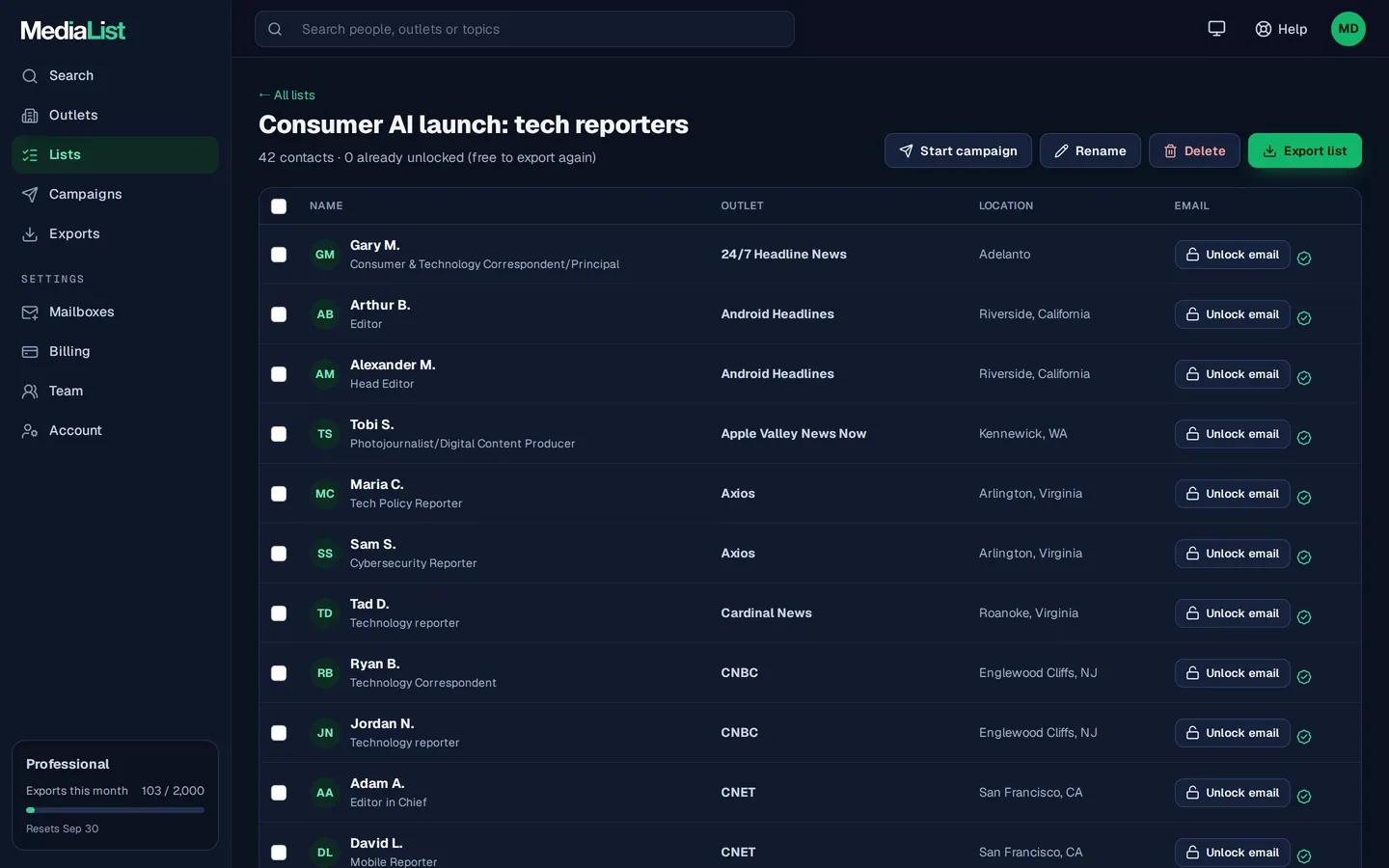Click the Export list button
Screen dimensions: 1389x868
click(1305, 150)
